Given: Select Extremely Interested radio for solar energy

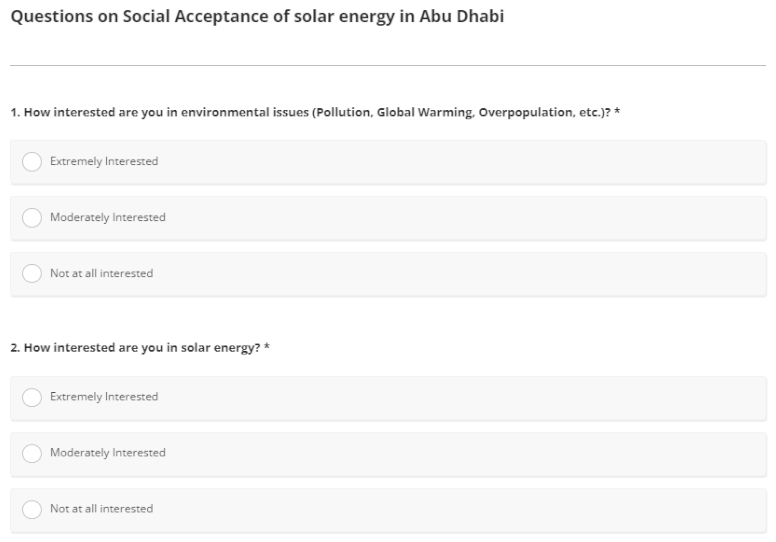Looking at the screenshot, I should [32, 398].
